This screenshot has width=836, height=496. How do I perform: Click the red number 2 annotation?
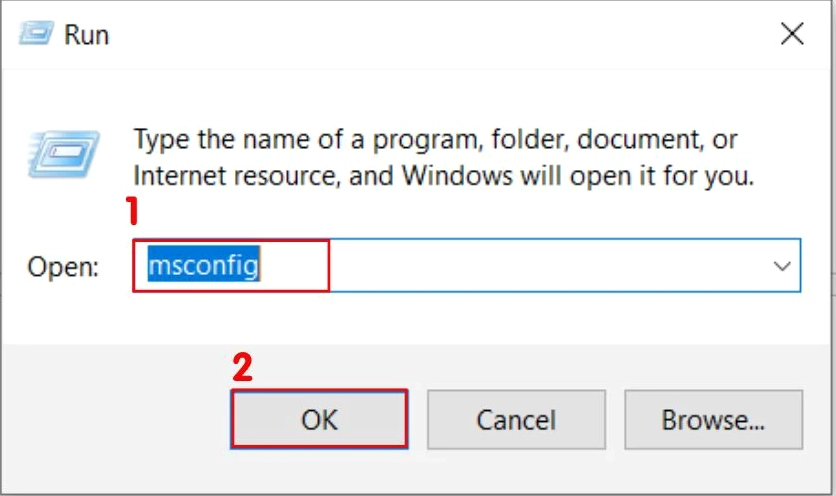click(241, 368)
